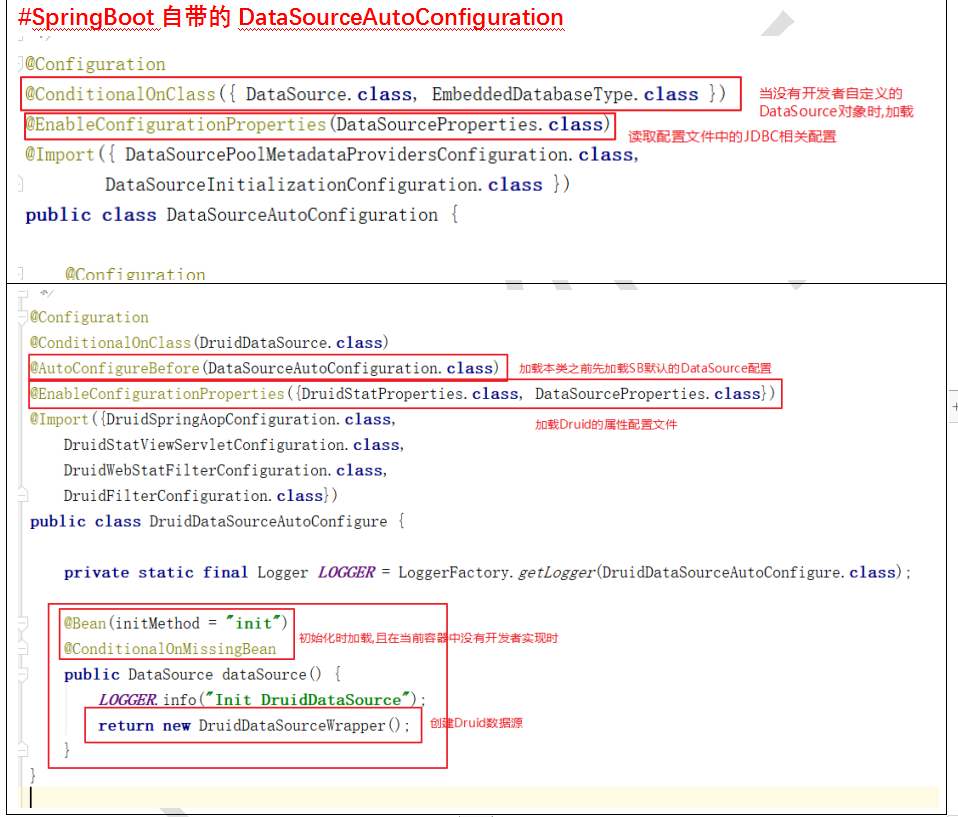Click '@AutoConfigureBefore(DataSourceAutoConfiguration.class)' line

pos(265,368)
